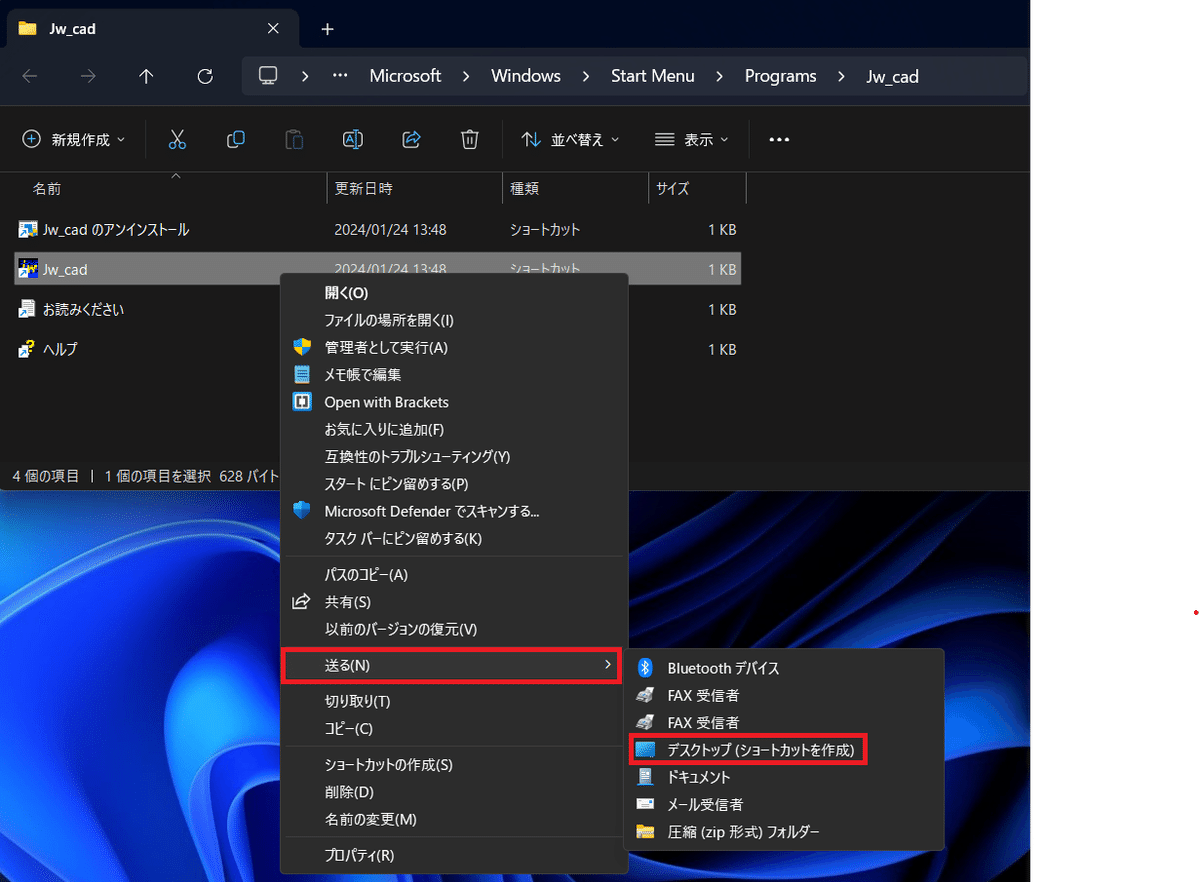This screenshot has height=882, width=1200.
Task: Click the Share icon in toolbar
Action: (411, 140)
